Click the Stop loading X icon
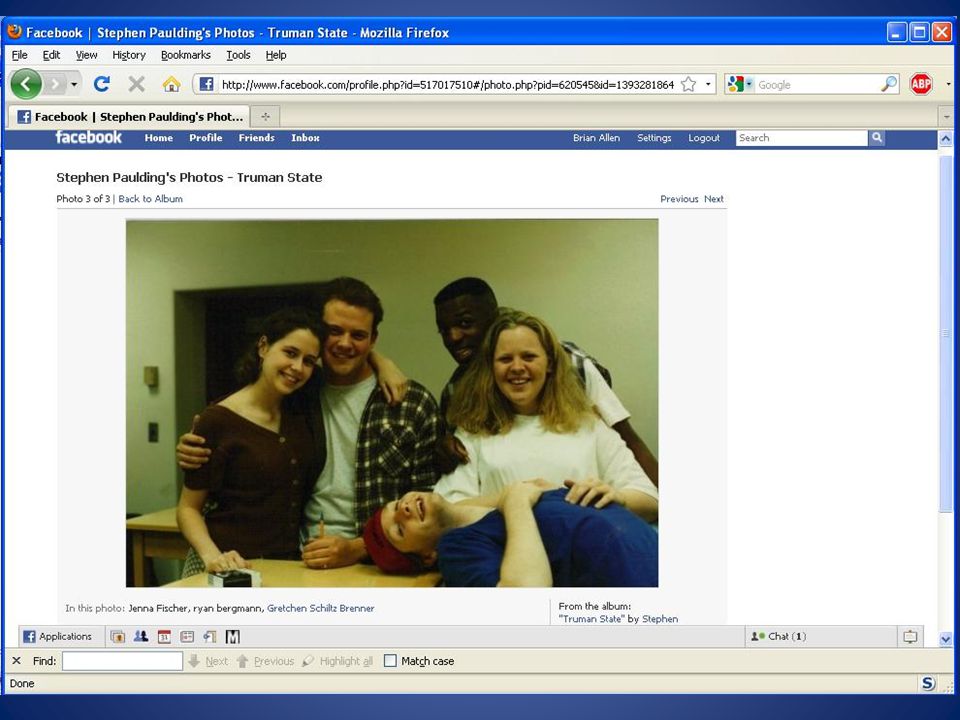The width and height of the screenshot is (960, 720). point(137,84)
